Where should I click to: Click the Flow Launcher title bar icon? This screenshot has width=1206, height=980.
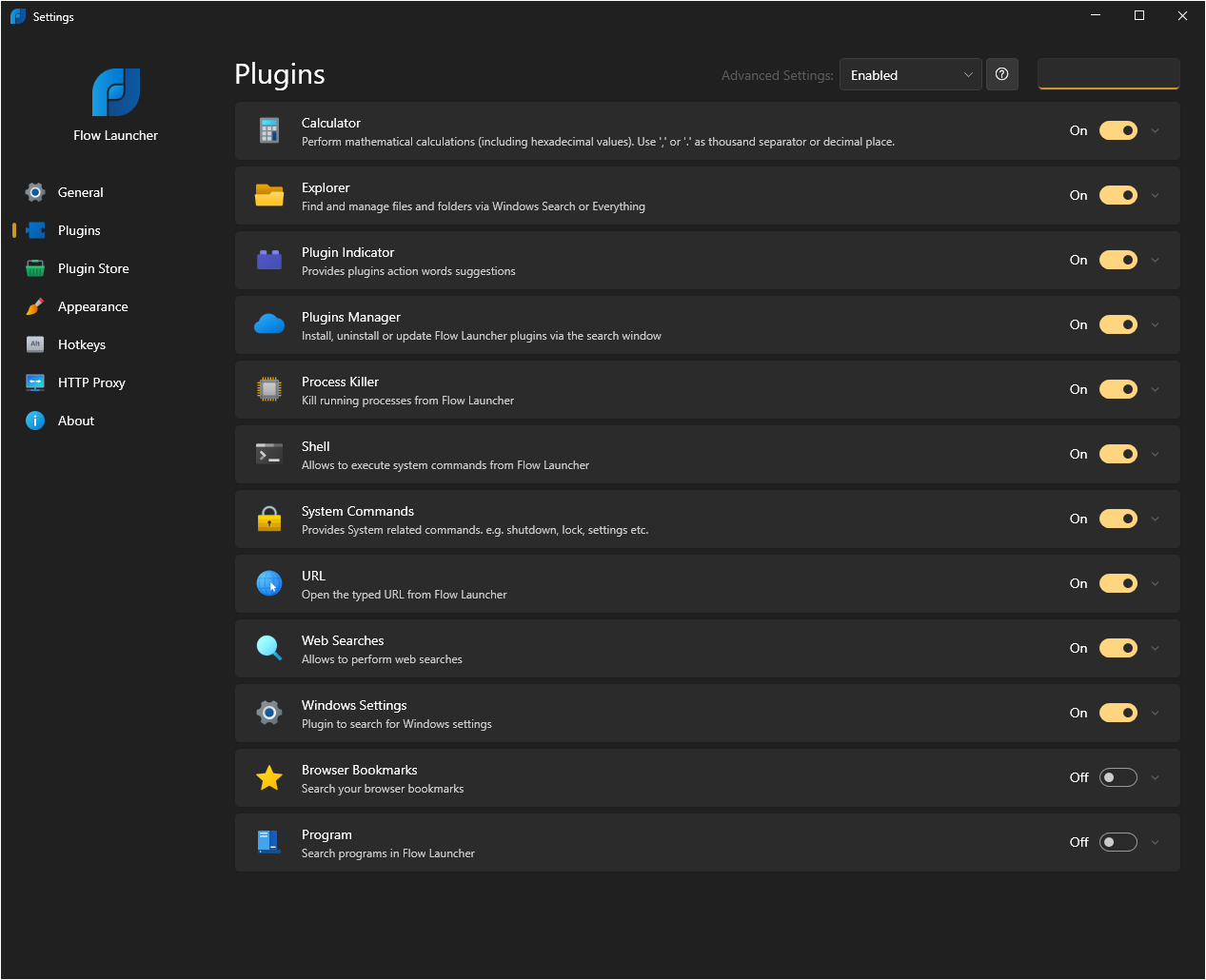click(x=18, y=16)
